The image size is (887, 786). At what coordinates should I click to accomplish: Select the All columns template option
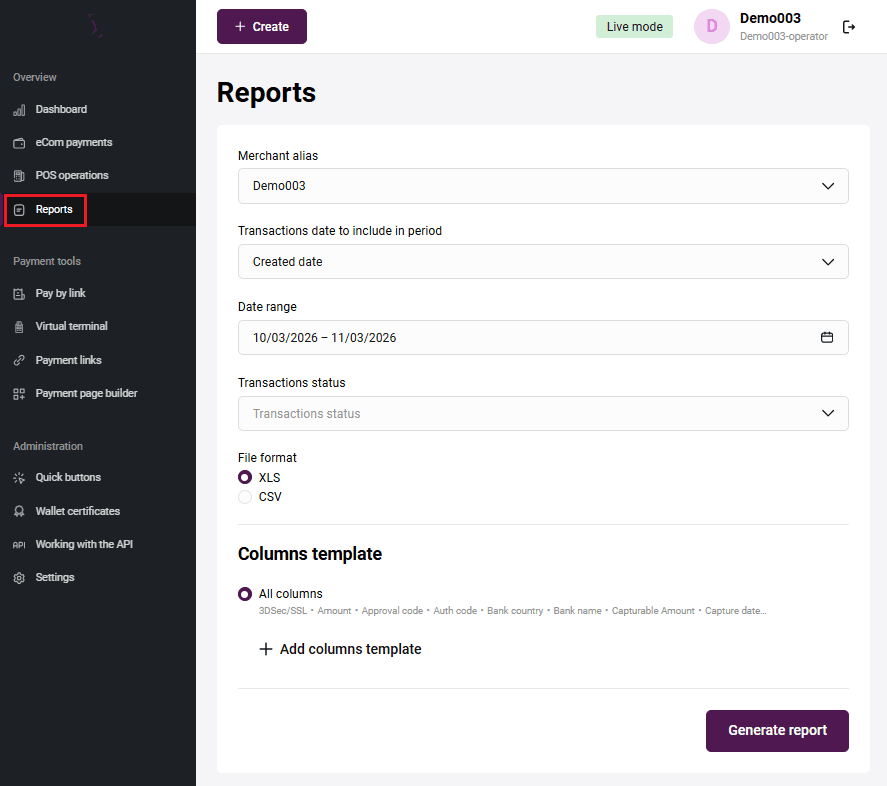245,594
